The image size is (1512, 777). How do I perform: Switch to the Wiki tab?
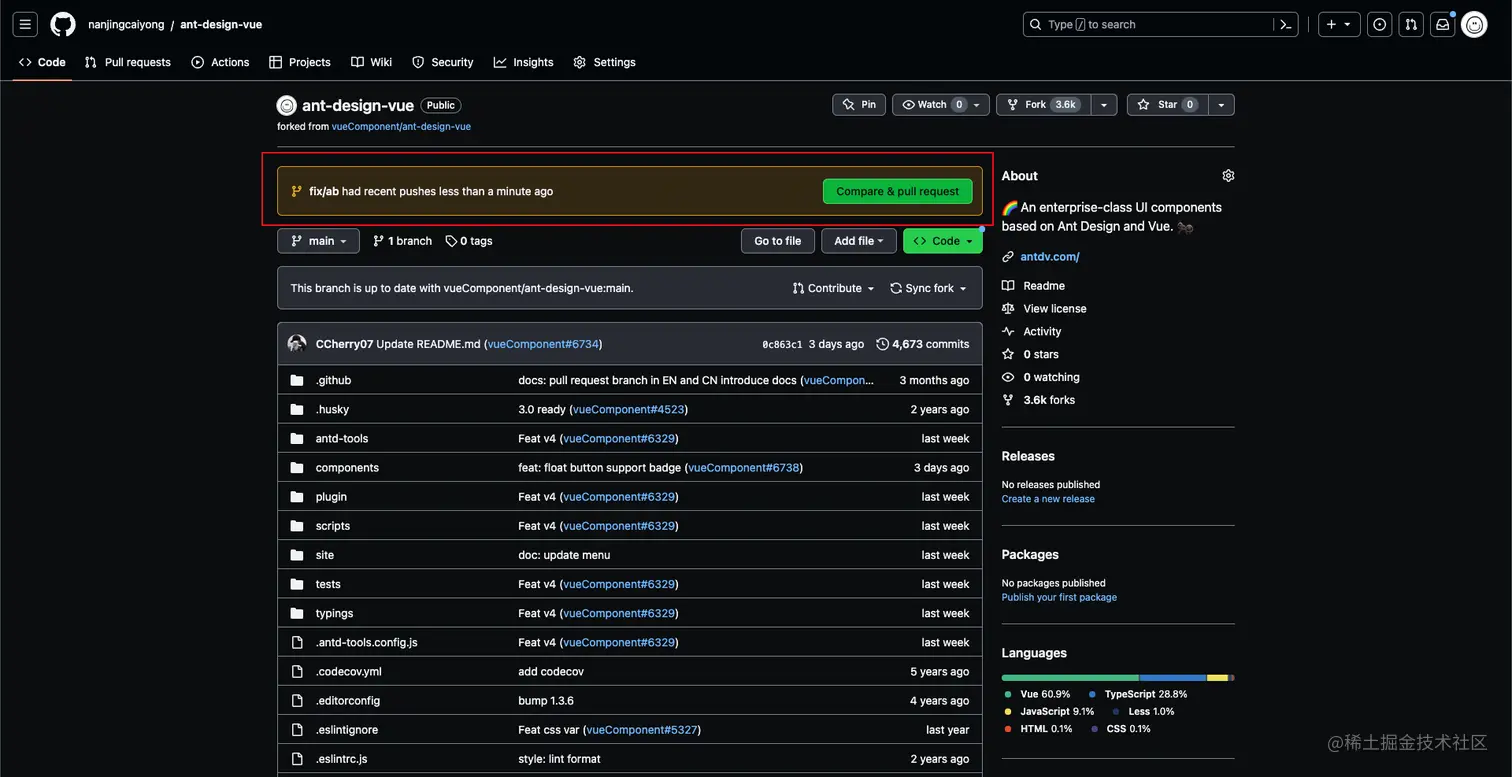[x=372, y=62]
